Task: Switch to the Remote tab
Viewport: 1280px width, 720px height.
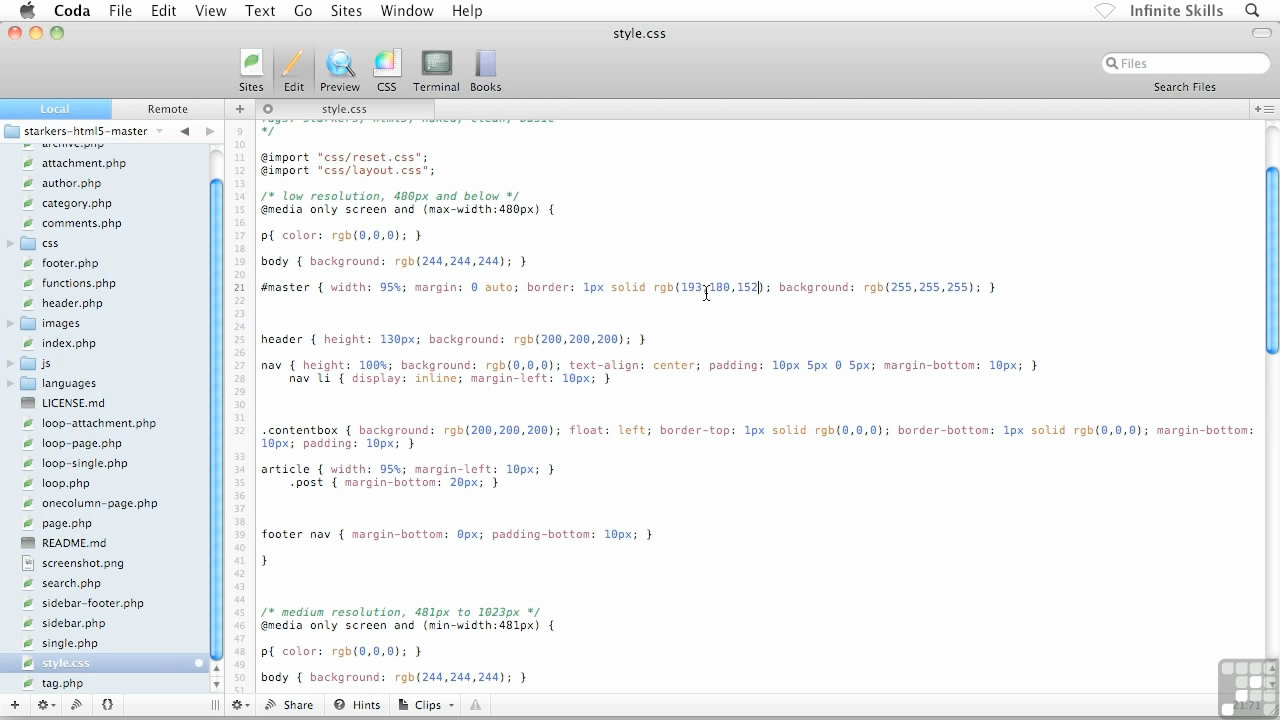Action: point(167,109)
